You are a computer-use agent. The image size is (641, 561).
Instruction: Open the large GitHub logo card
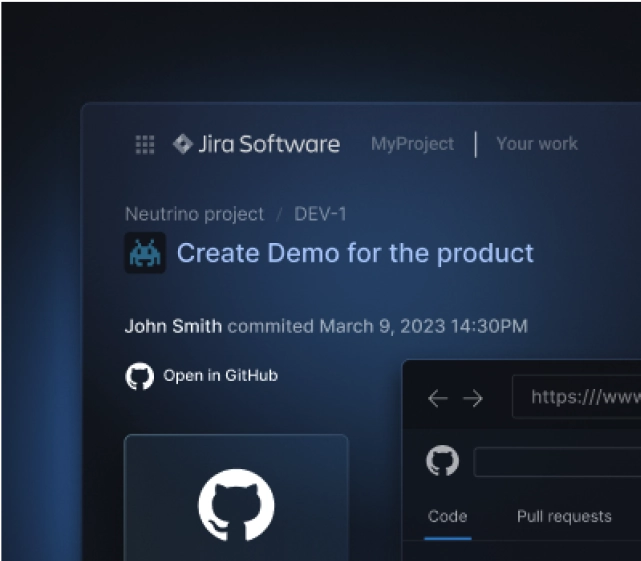pos(236,497)
